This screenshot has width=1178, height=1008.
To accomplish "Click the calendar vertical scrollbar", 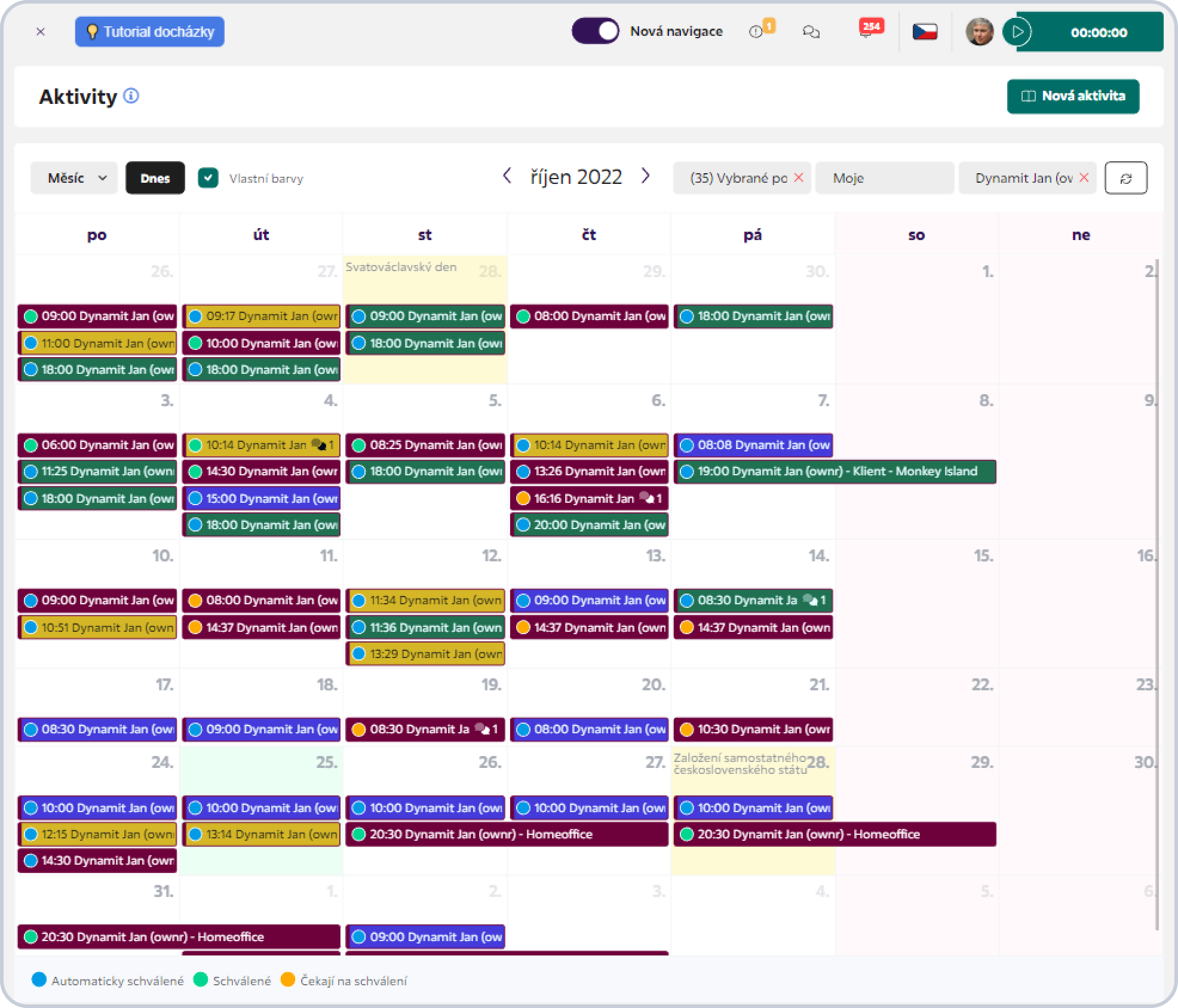I will 1158,594.
